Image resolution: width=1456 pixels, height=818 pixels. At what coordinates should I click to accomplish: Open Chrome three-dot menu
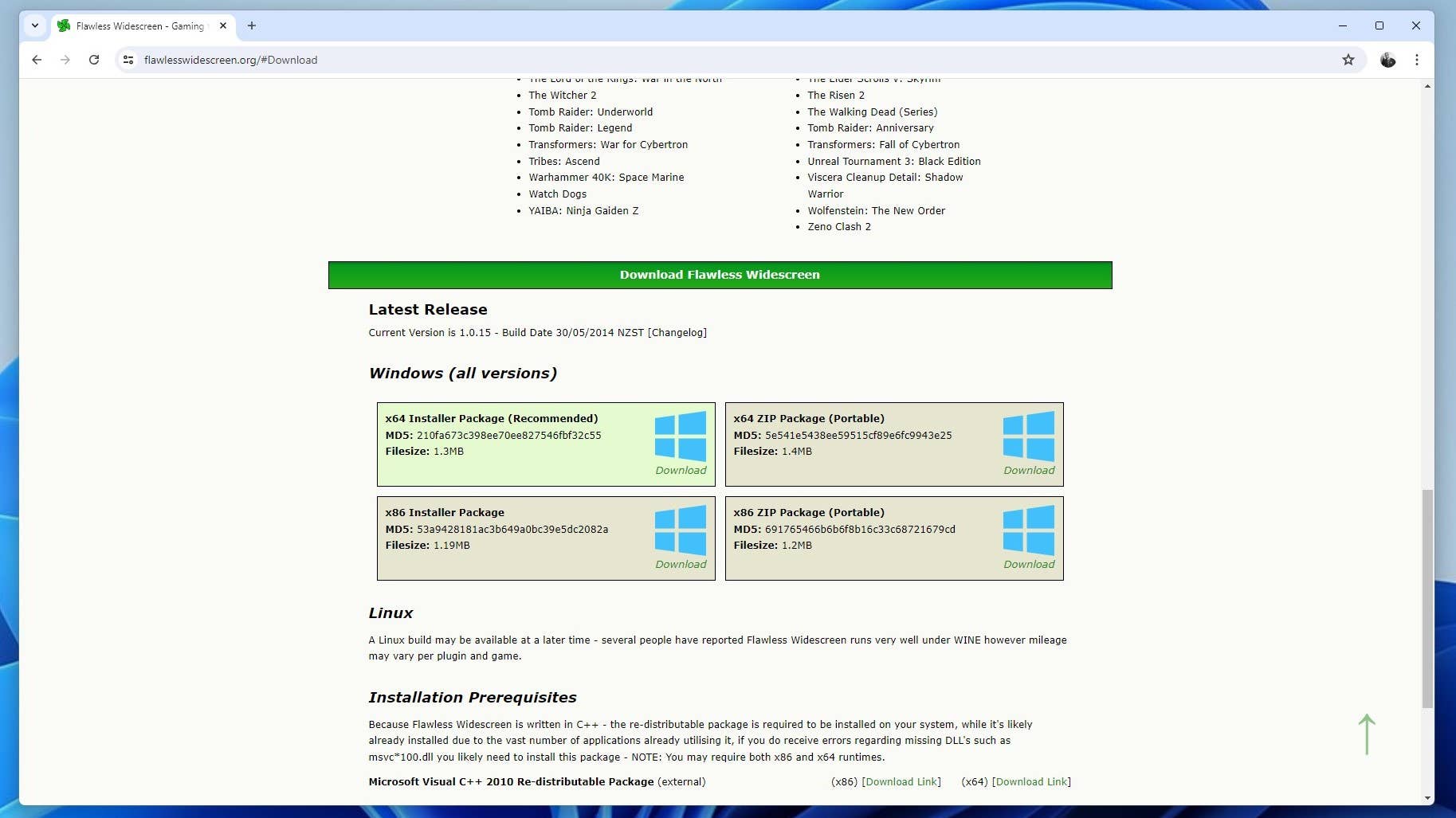click(x=1416, y=60)
